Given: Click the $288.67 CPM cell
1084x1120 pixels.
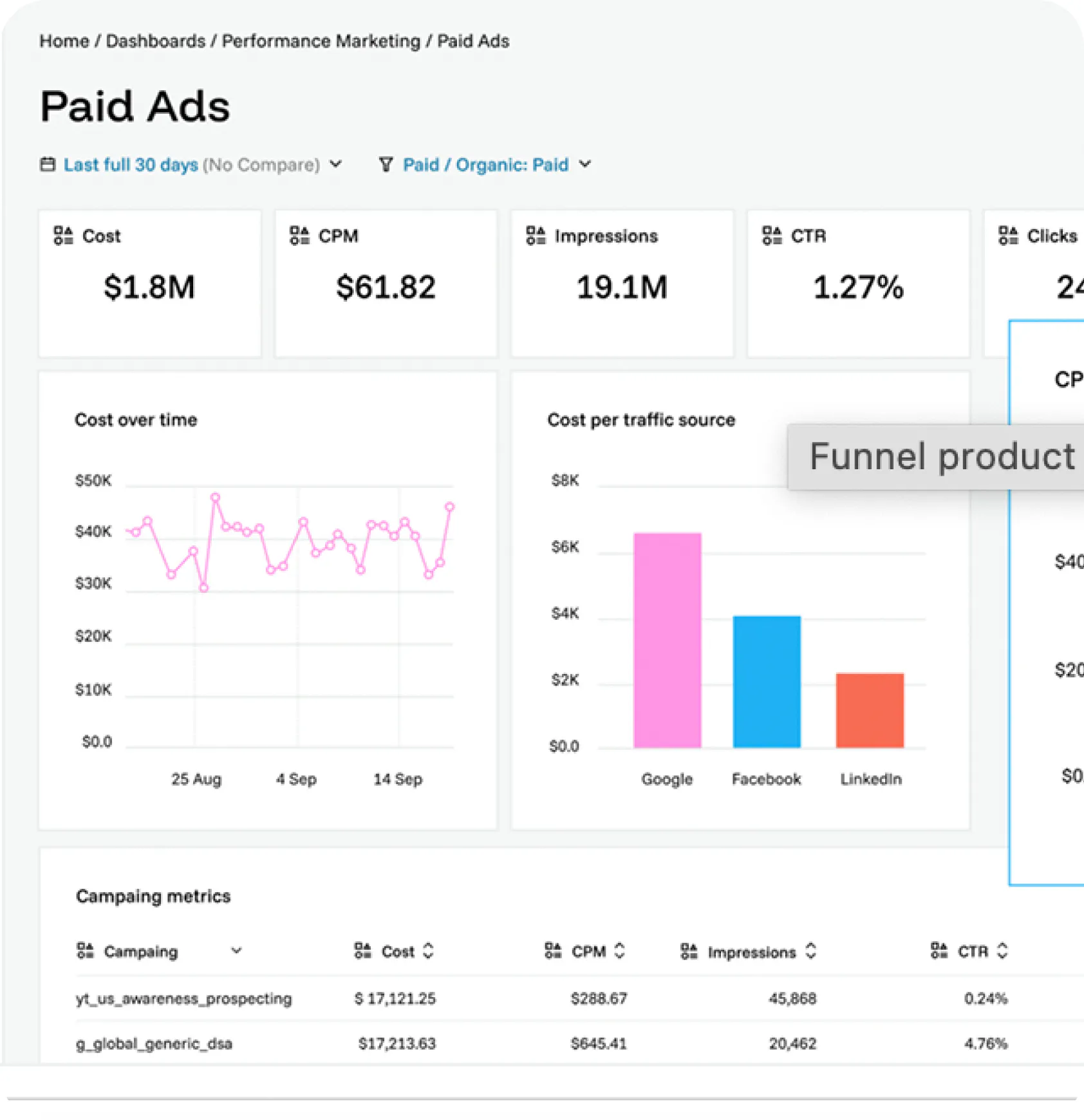Looking at the screenshot, I should [x=599, y=998].
